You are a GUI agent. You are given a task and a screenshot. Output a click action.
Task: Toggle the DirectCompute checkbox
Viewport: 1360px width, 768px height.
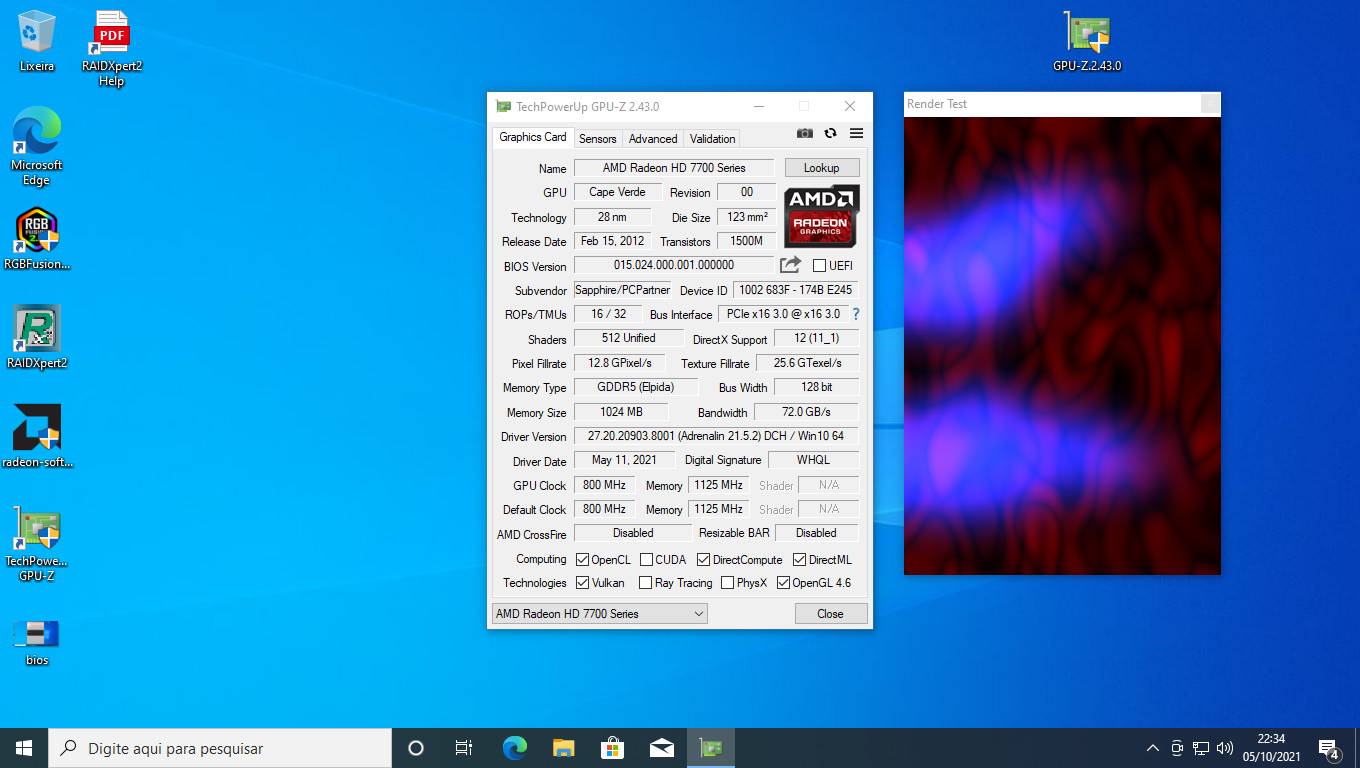704,560
